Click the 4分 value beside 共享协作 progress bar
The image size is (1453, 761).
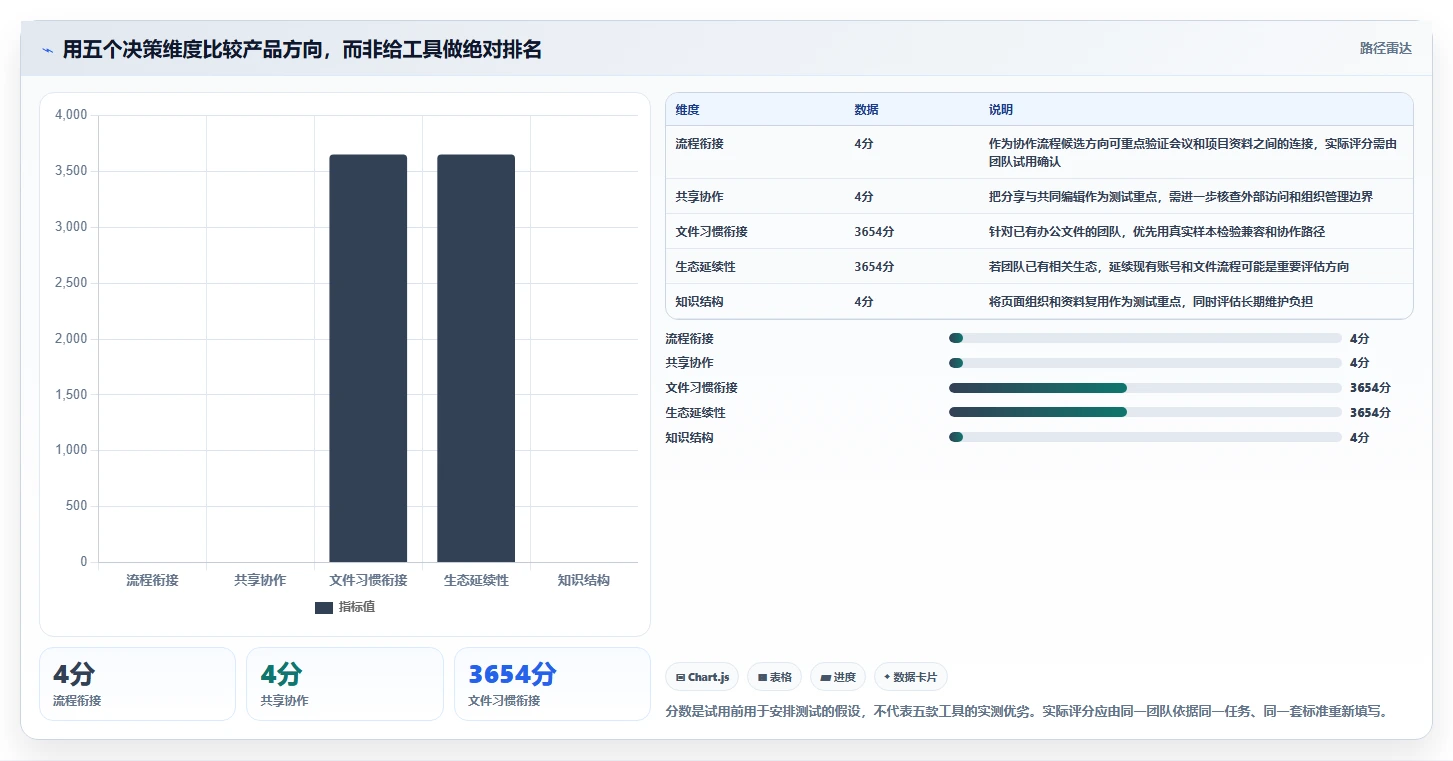pos(1359,363)
